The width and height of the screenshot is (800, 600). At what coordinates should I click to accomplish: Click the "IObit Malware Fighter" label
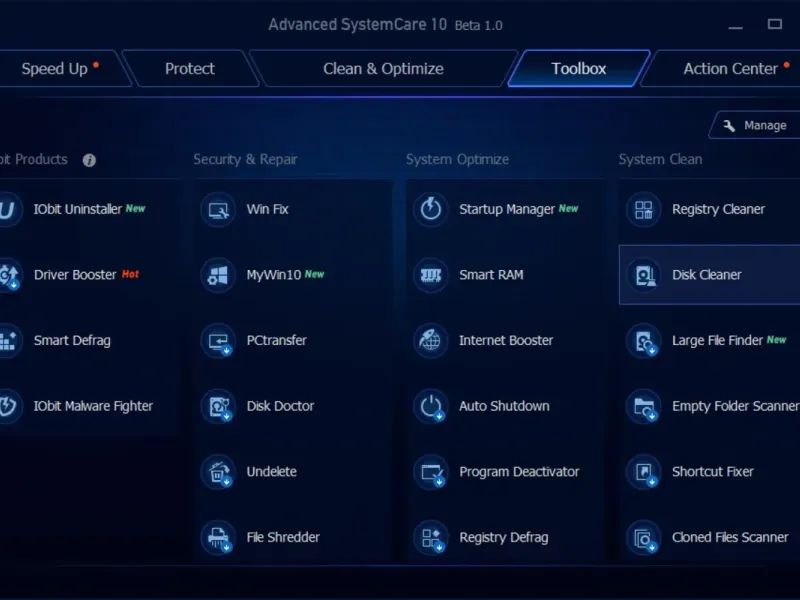(93, 406)
